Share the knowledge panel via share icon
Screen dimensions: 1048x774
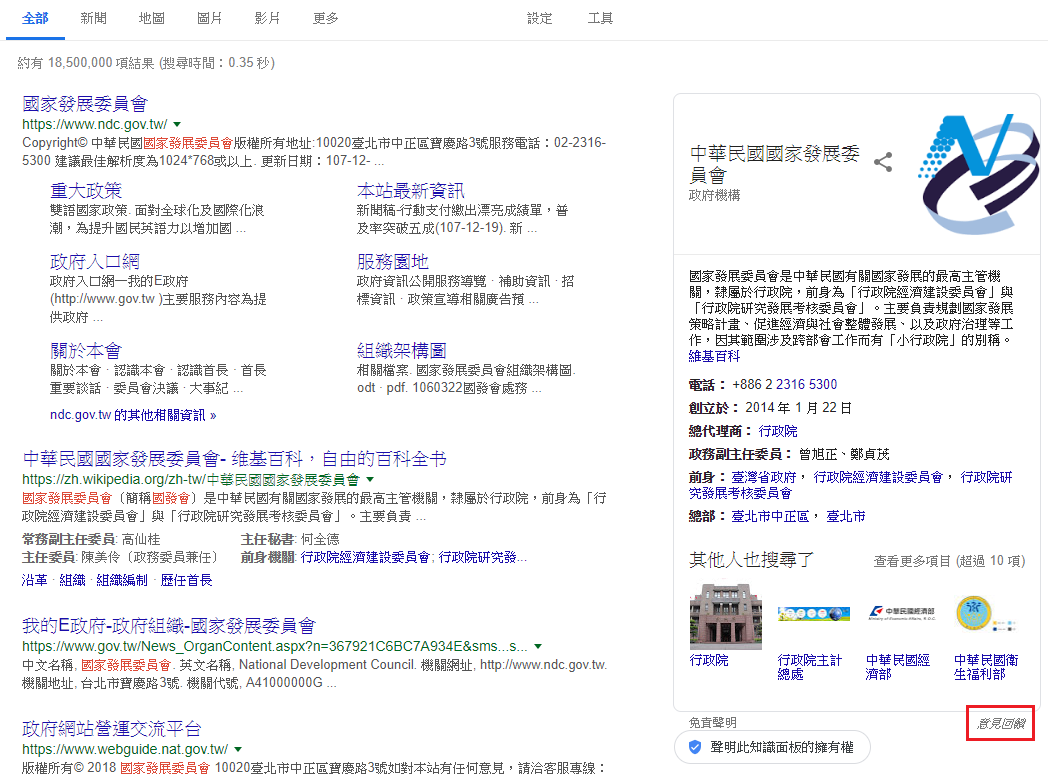coord(883,162)
